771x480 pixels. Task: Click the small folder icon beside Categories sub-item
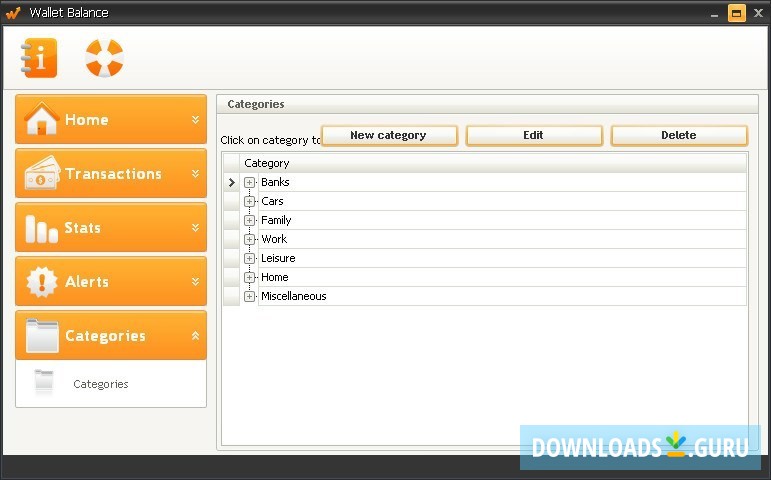click(44, 382)
